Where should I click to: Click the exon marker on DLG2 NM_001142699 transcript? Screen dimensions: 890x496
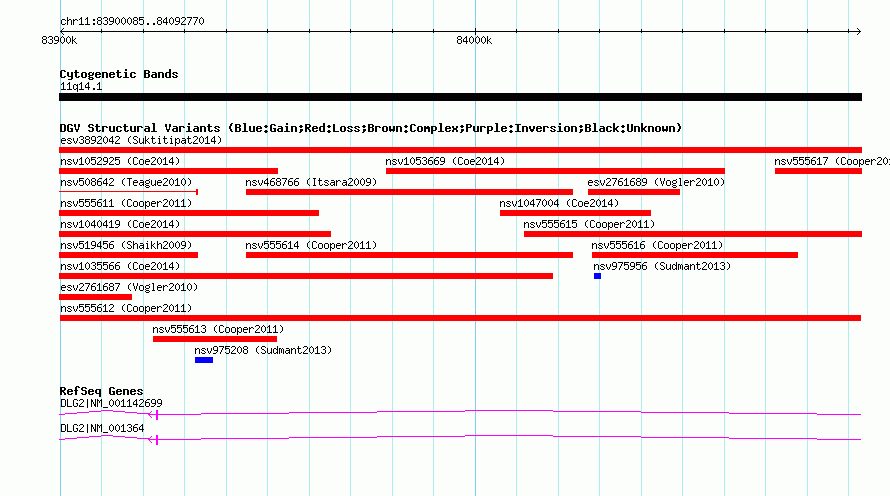click(x=156, y=415)
